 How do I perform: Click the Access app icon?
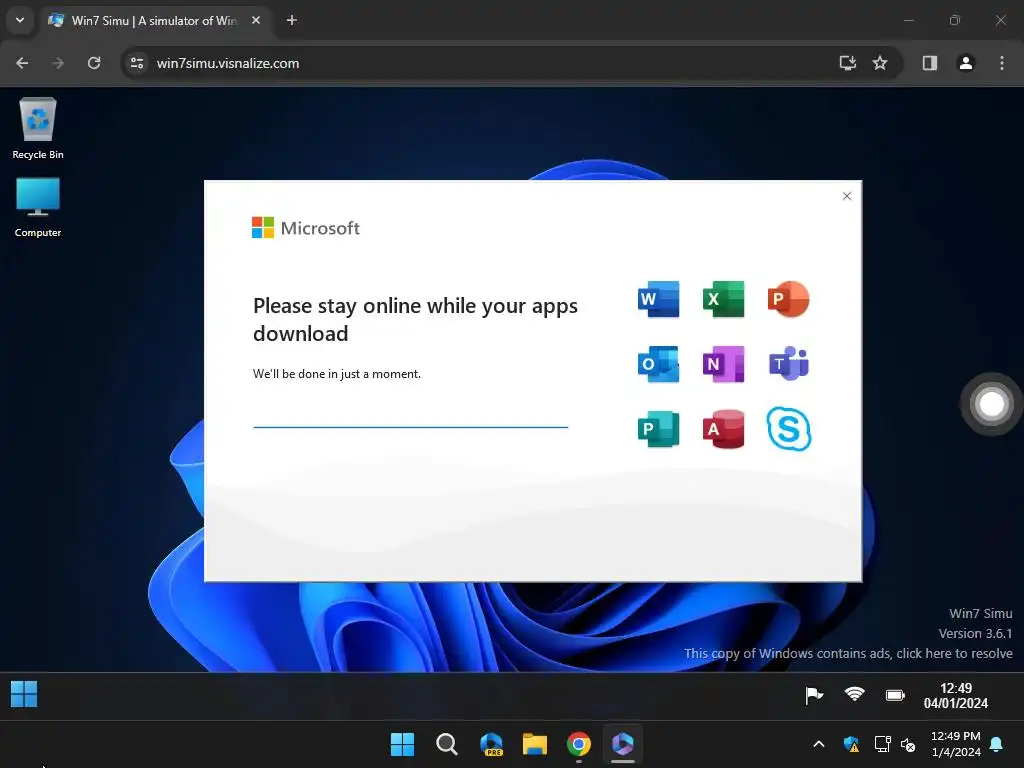[x=724, y=429]
